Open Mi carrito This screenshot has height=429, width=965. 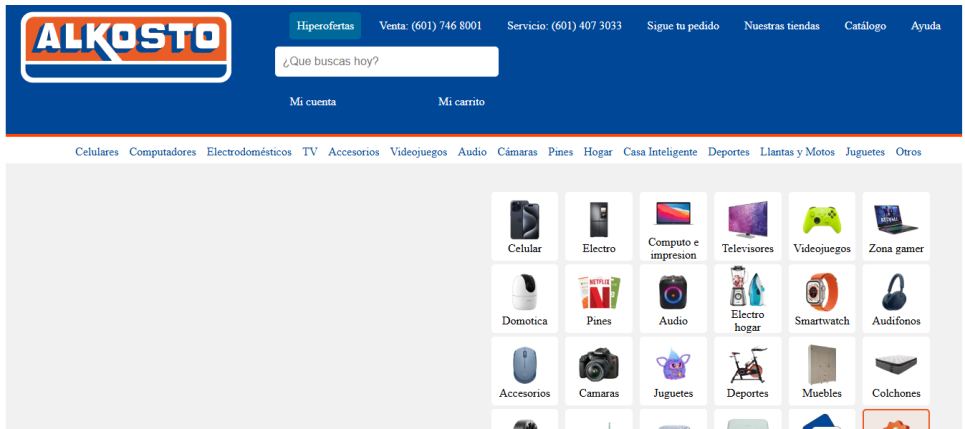coord(462,102)
